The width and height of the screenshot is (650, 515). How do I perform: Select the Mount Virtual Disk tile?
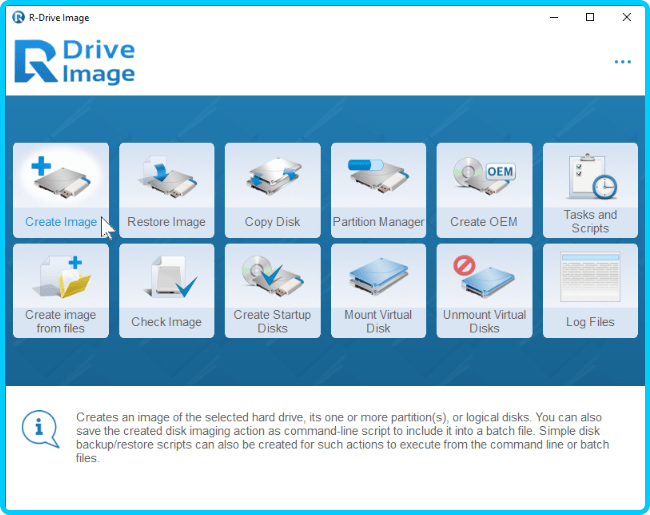[x=378, y=291]
